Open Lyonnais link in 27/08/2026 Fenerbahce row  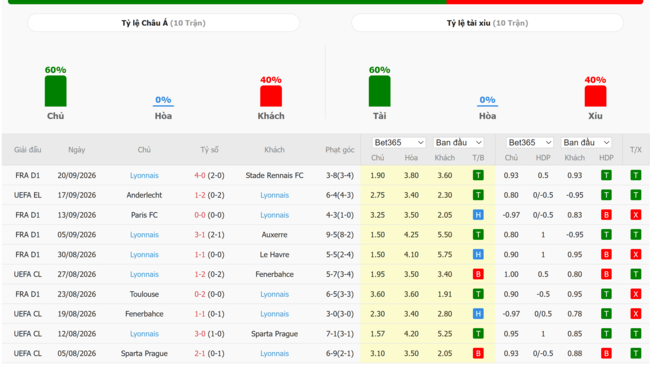[144, 274]
